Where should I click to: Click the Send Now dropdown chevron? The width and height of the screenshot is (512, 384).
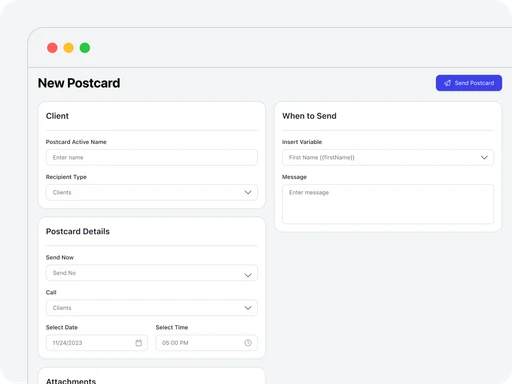click(x=248, y=275)
